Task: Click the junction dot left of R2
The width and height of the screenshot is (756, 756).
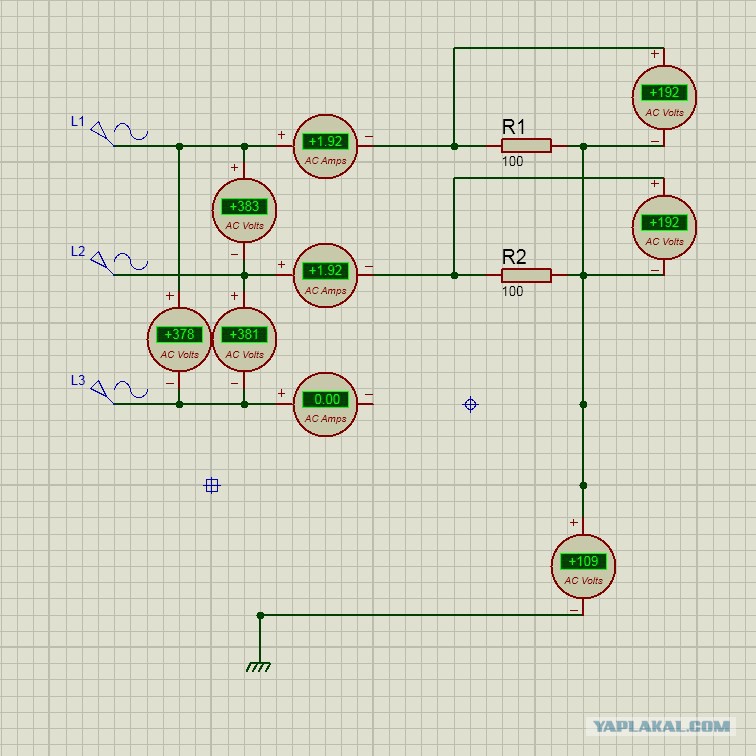Action: click(454, 275)
